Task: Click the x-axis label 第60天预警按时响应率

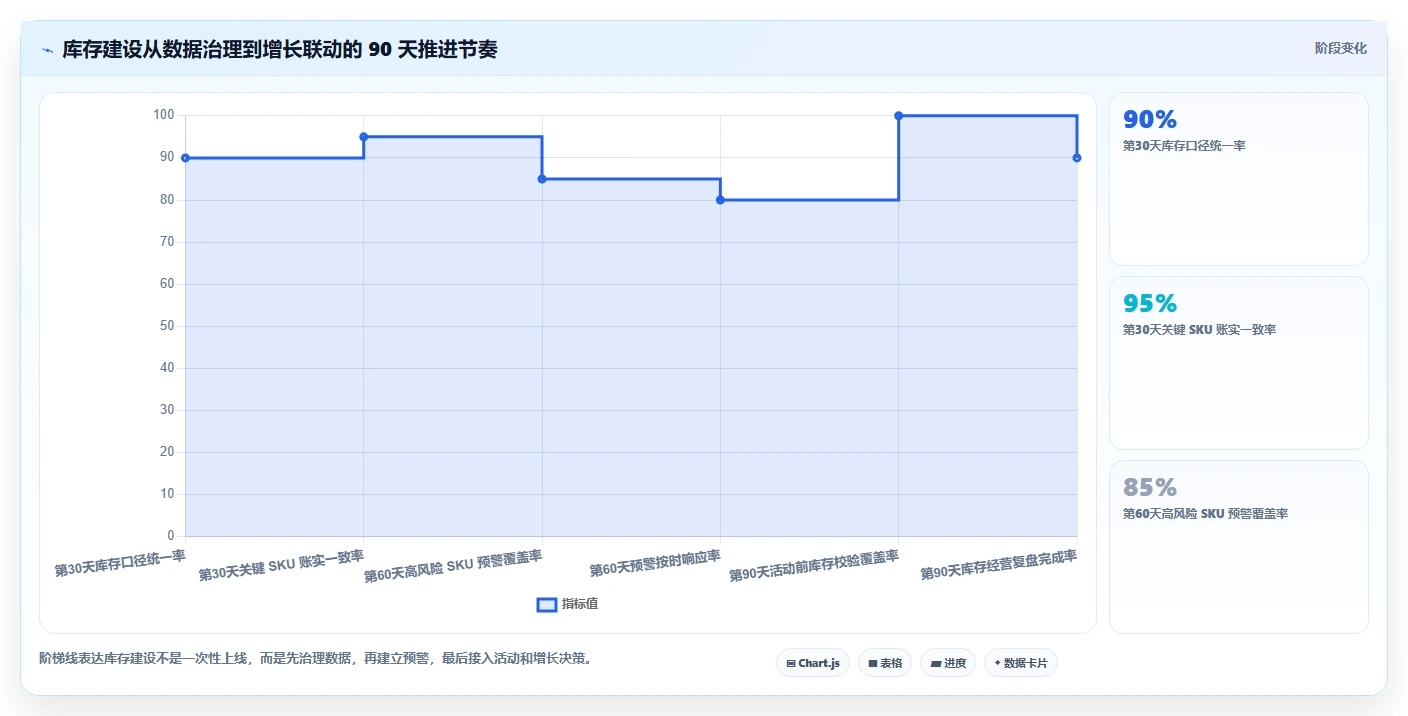Action: [x=655, y=563]
